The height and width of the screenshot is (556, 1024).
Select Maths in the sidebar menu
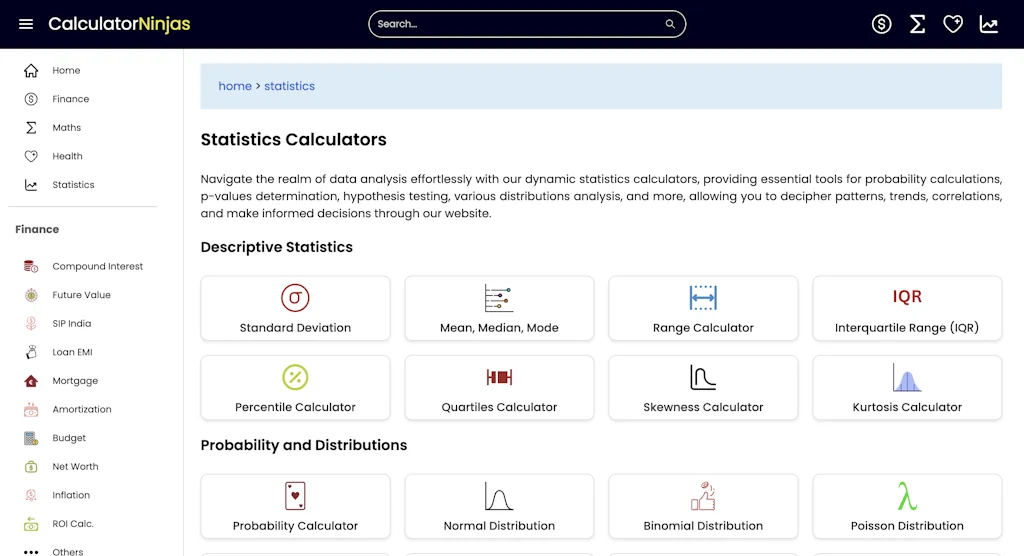pos(66,128)
